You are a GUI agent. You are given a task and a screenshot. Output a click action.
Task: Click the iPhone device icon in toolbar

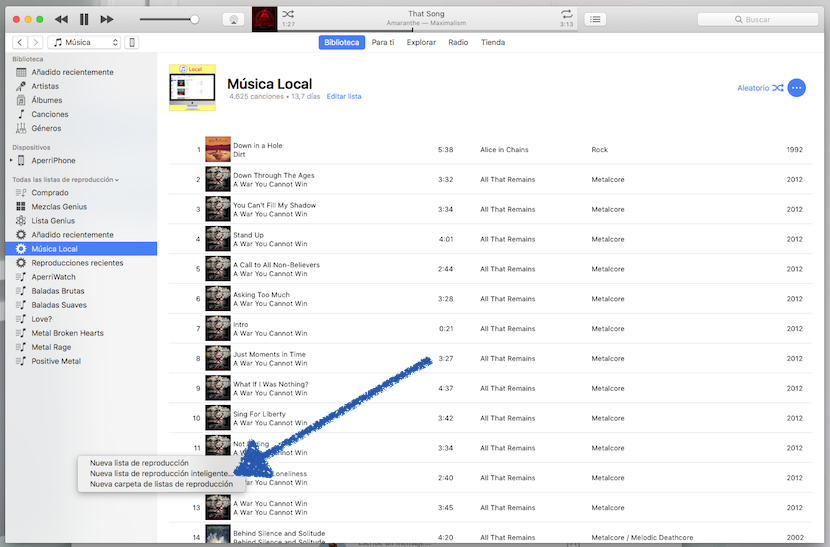click(132, 42)
